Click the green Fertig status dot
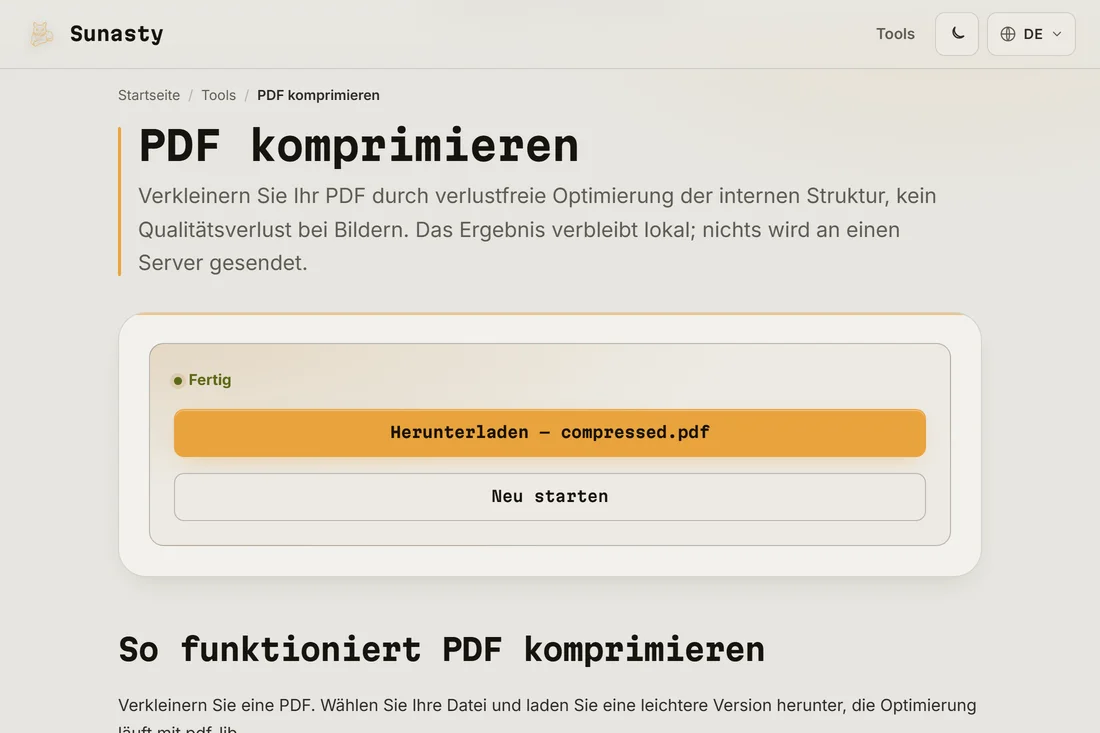The height and width of the screenshot is (733, 1100). 177,381
